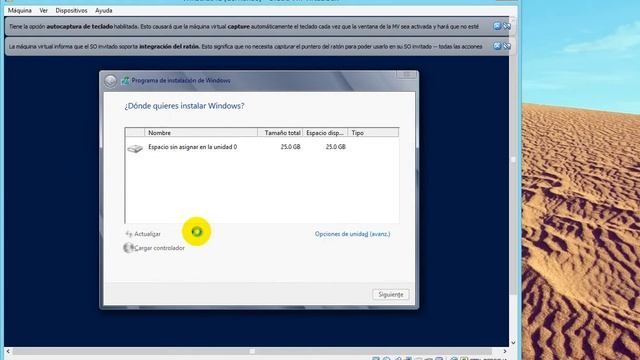Click the horizontal scrollbar left arrow

point(8,351)
